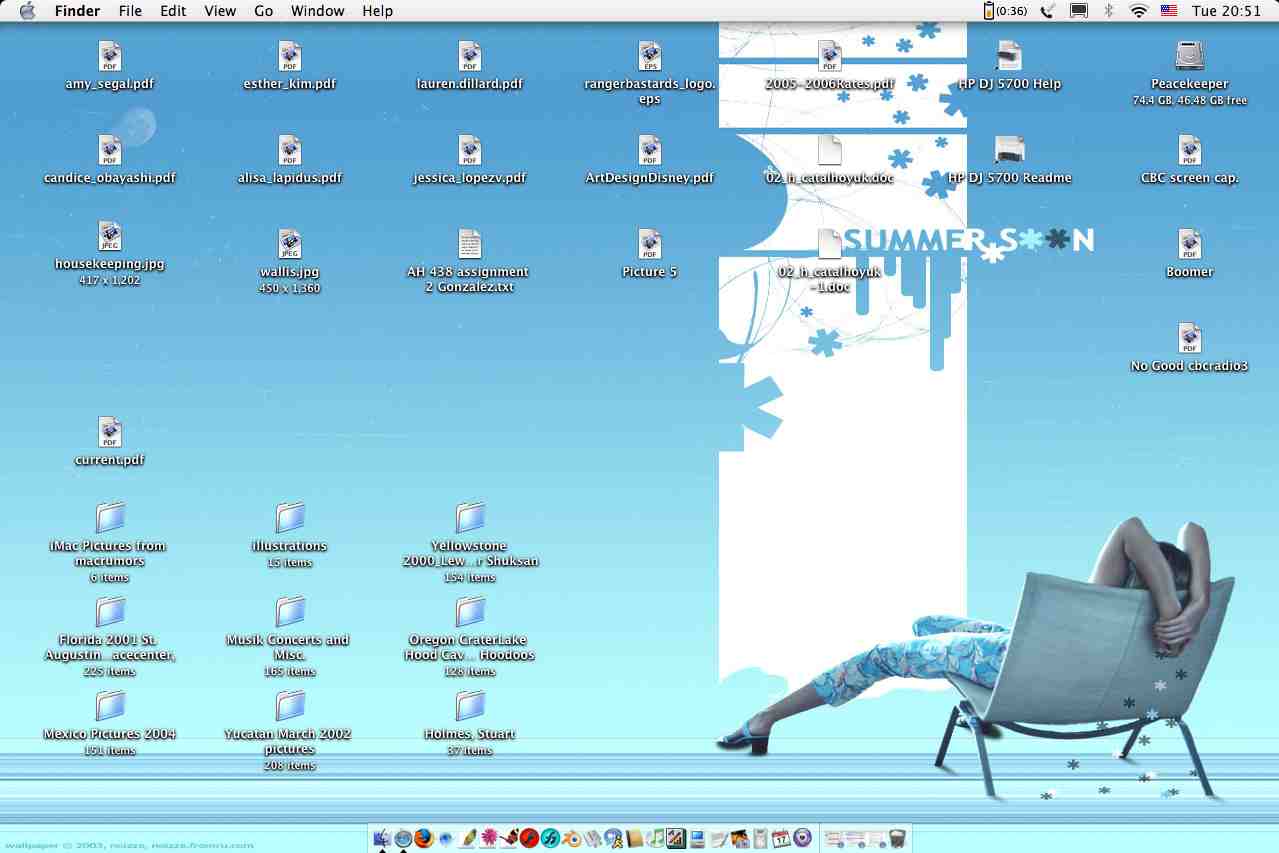Screen dimensions: 1279x853
Task: Open the US flag input menu
Action: [1168, 11]
